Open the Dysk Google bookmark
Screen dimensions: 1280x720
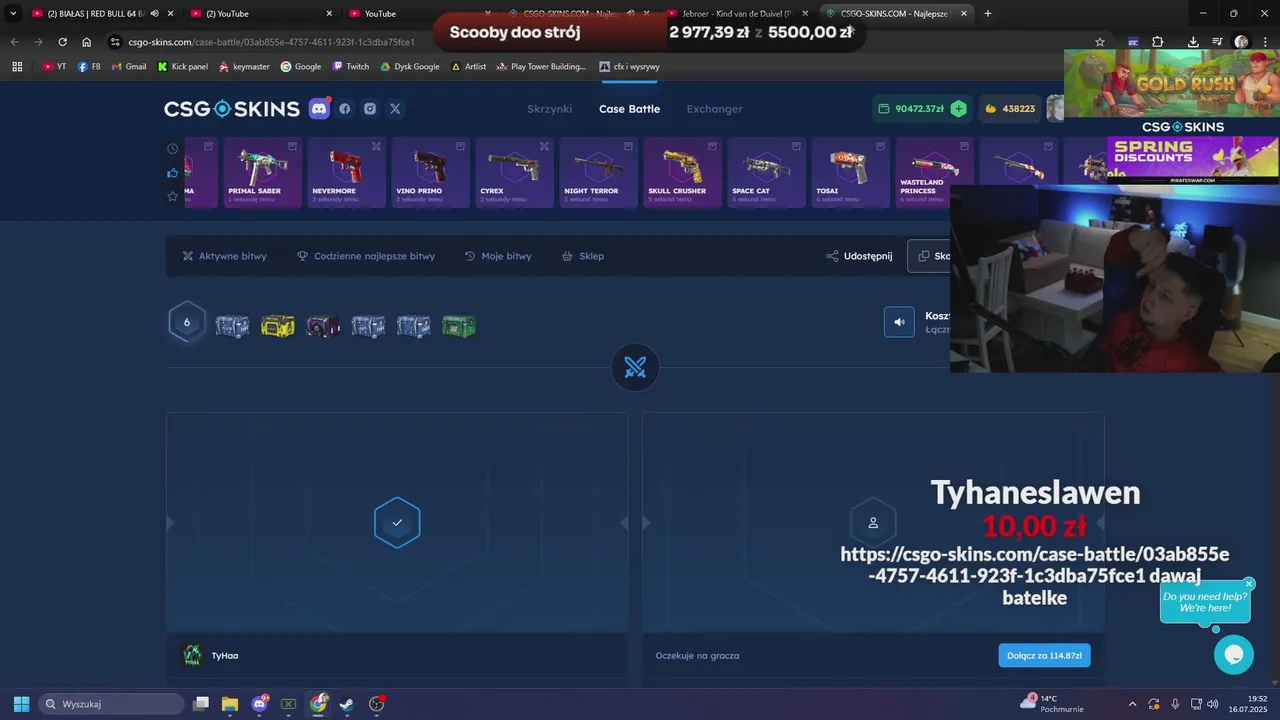pos(410,67)
